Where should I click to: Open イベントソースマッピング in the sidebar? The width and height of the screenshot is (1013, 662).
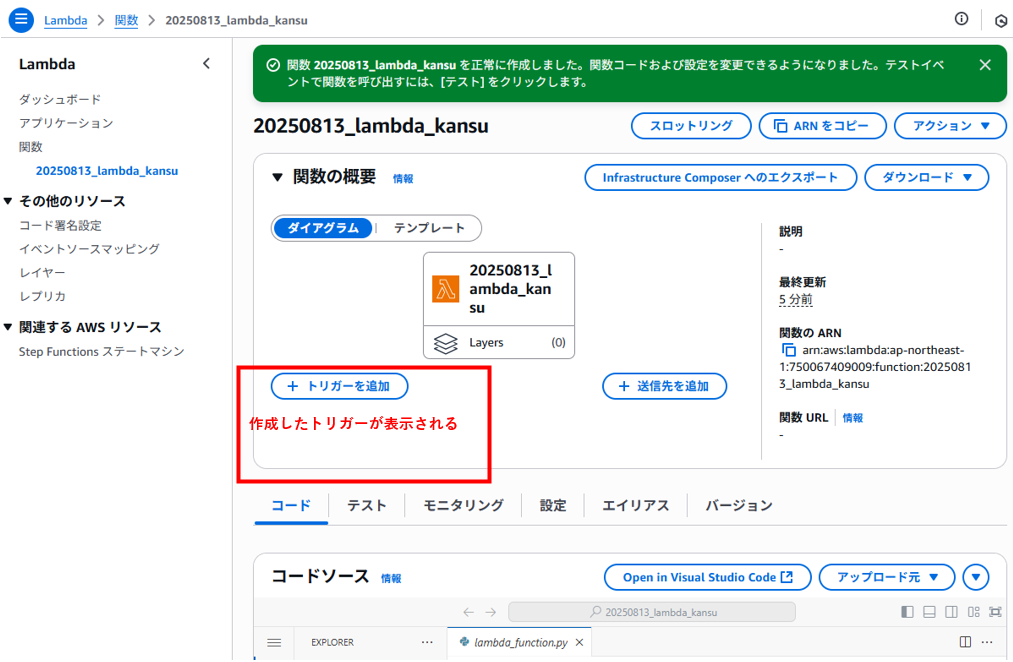[x=89, y=249]
